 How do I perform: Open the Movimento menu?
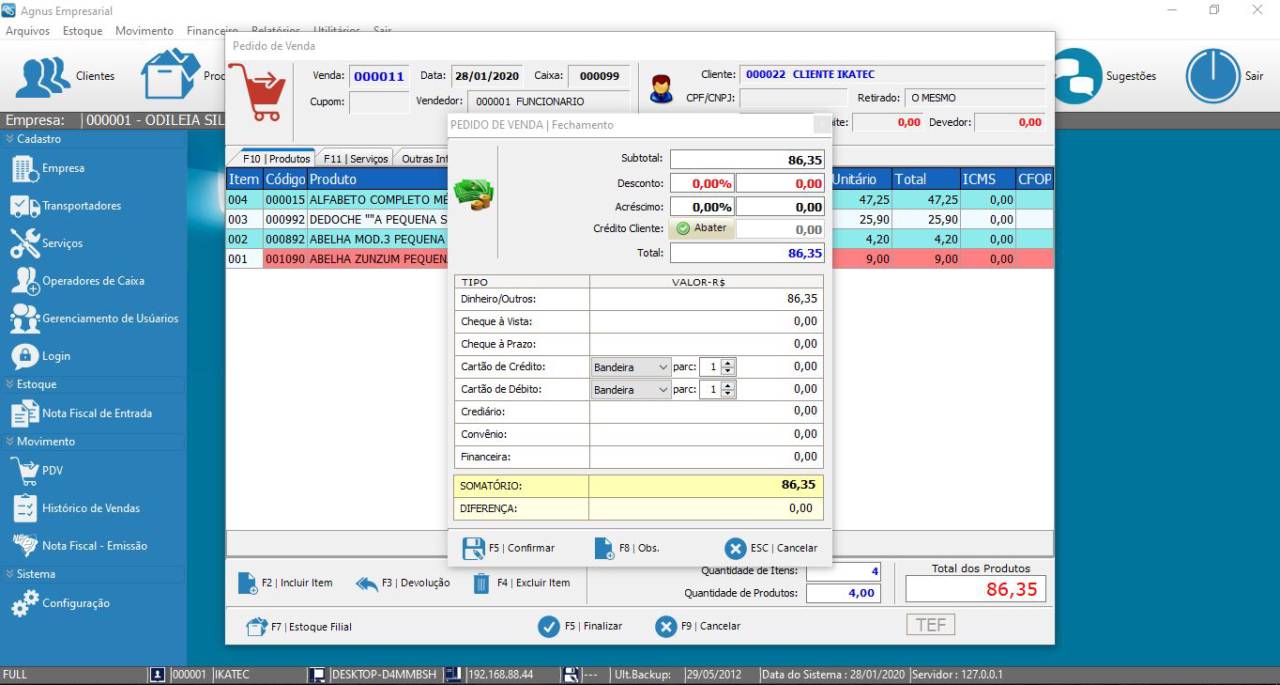point(144,31)
